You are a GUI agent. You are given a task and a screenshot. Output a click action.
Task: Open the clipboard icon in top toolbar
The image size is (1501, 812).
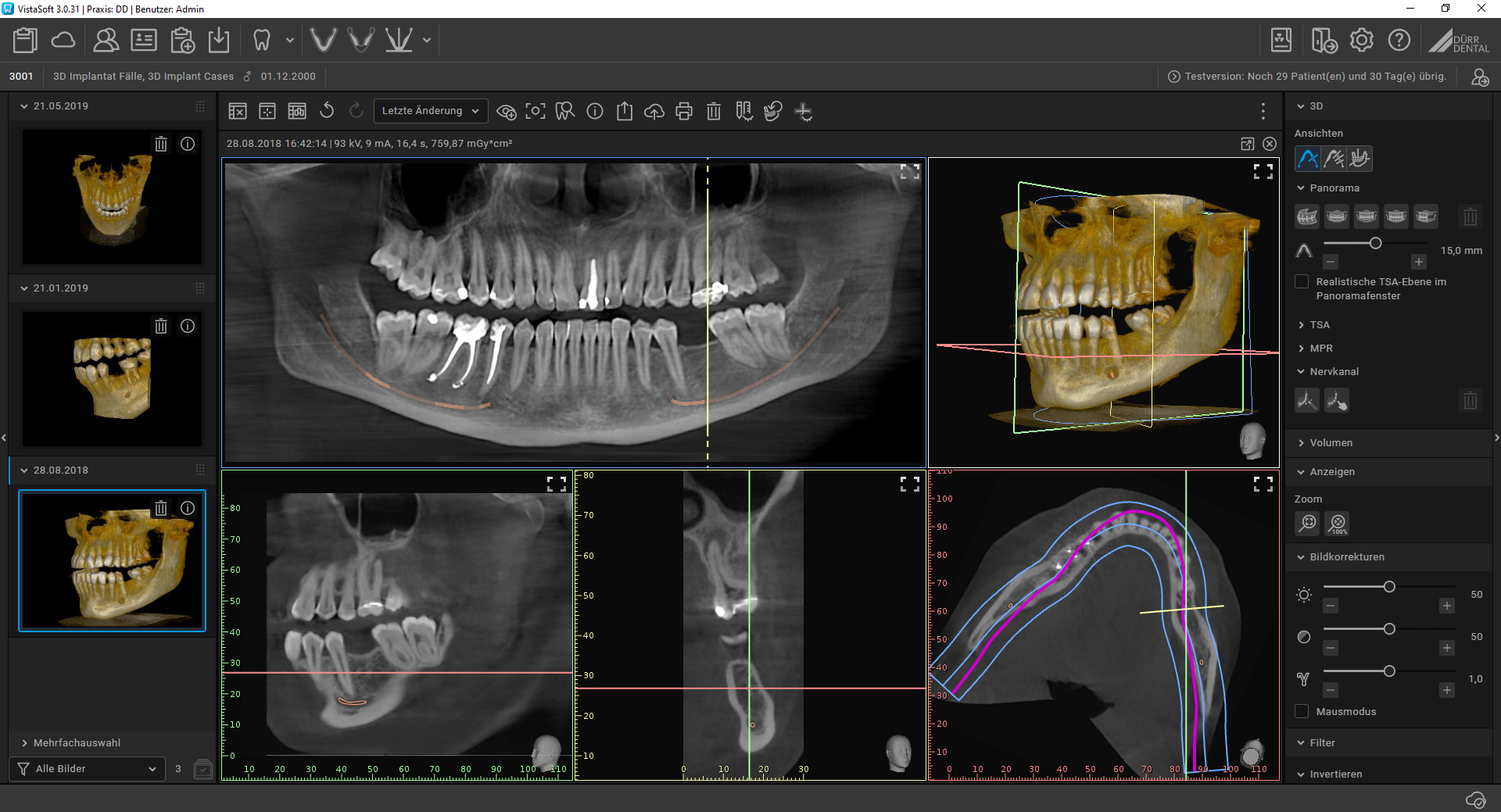[25, 40]
